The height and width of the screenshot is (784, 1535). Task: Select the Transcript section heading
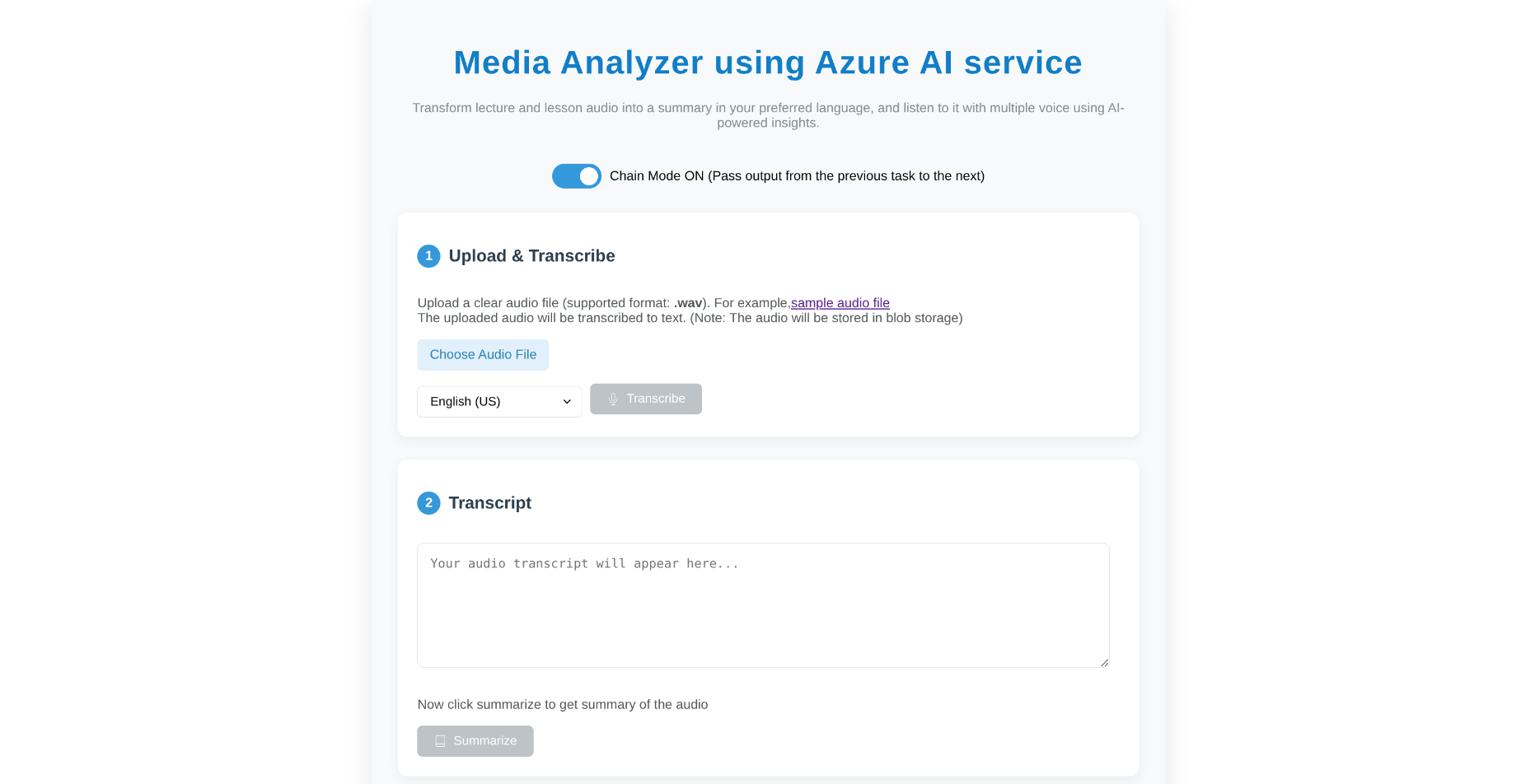point(489,503)
